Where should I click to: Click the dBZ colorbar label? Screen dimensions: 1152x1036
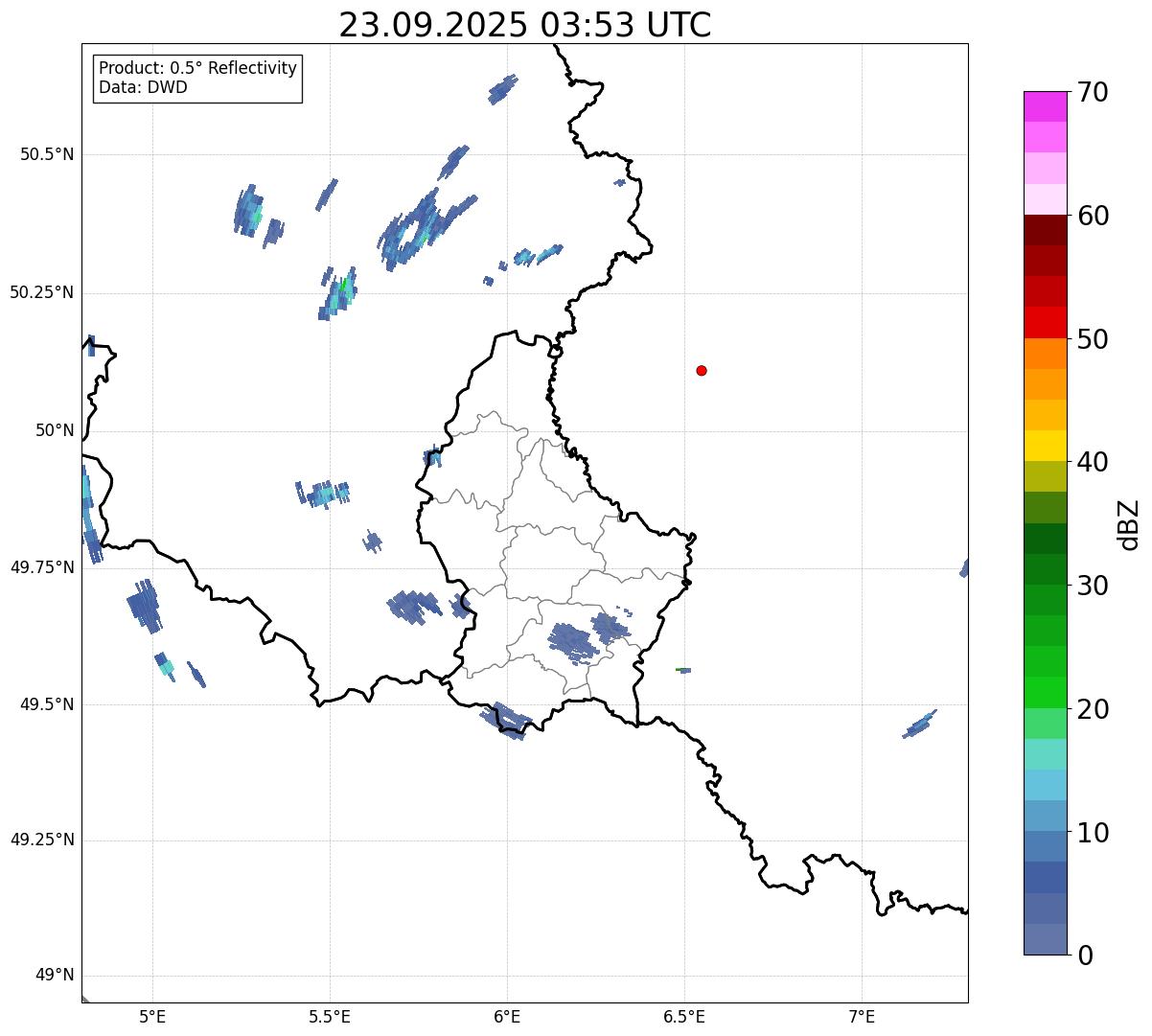tap(1129, 523)
